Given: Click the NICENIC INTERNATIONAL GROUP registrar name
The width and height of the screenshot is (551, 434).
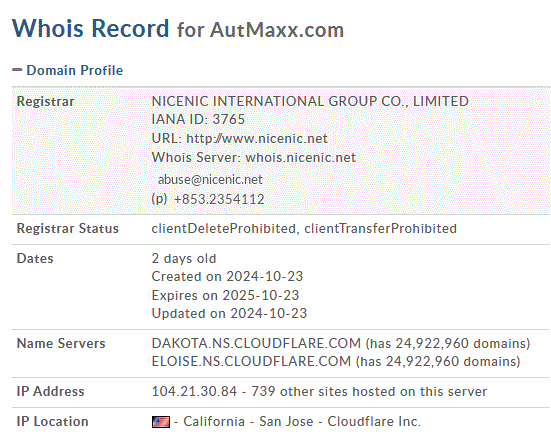Looking at the screenshot, I should (310, 101).
